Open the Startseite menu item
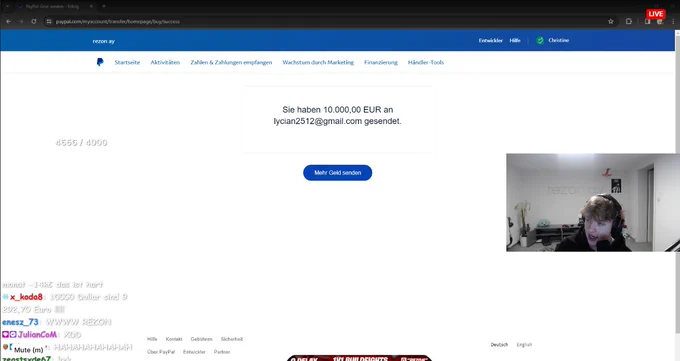The height and width of the screenshot is (361, 680). 127,62
